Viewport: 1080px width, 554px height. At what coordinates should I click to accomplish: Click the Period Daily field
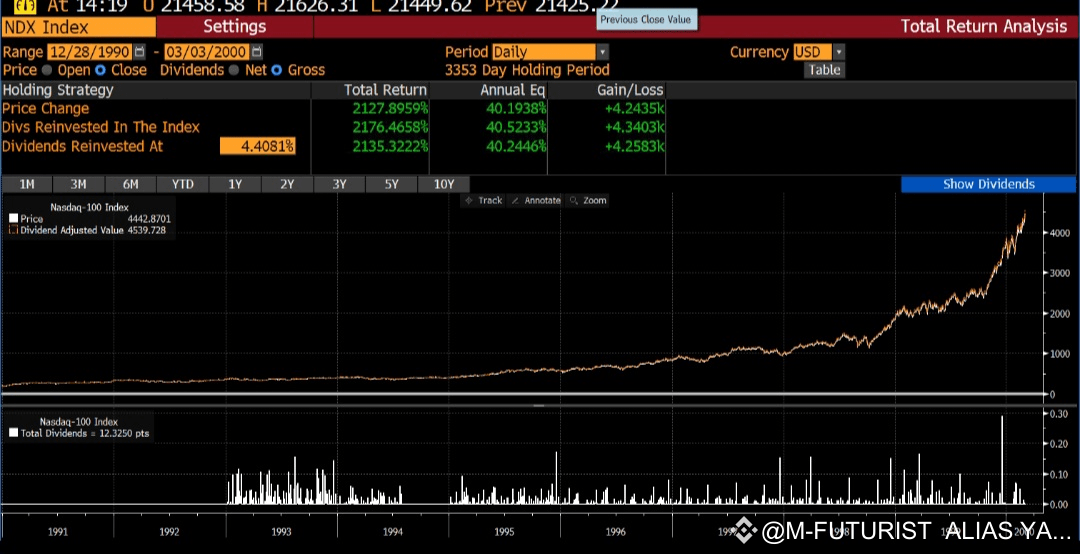(543, 52)
